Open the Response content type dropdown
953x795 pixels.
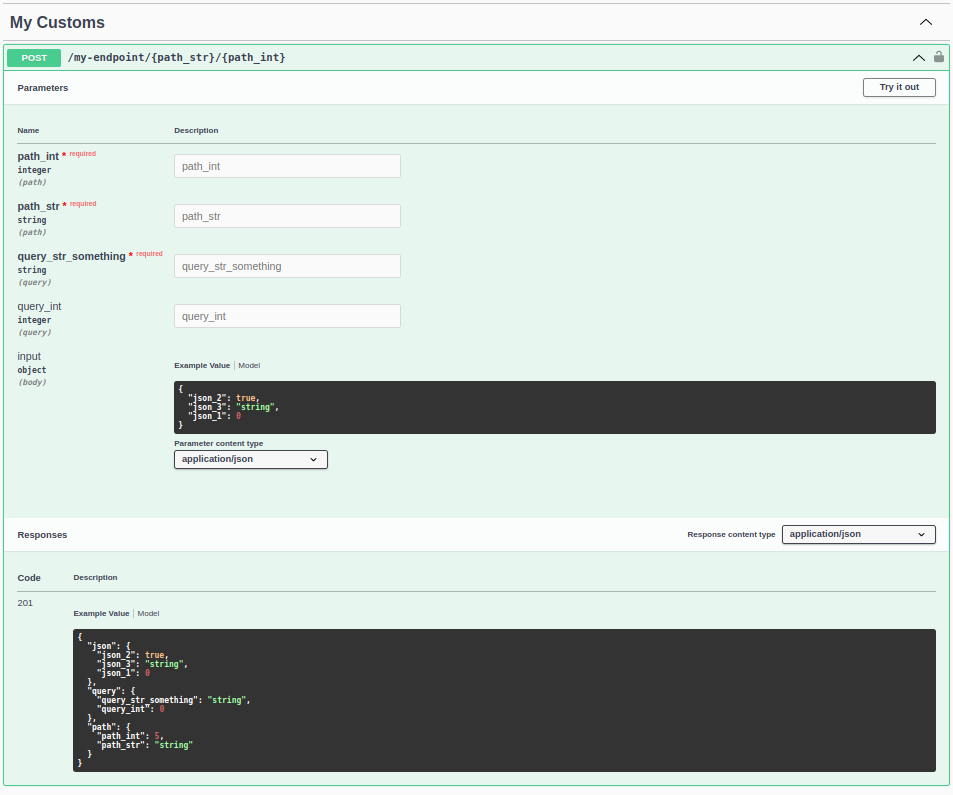[x=858, y=534]
